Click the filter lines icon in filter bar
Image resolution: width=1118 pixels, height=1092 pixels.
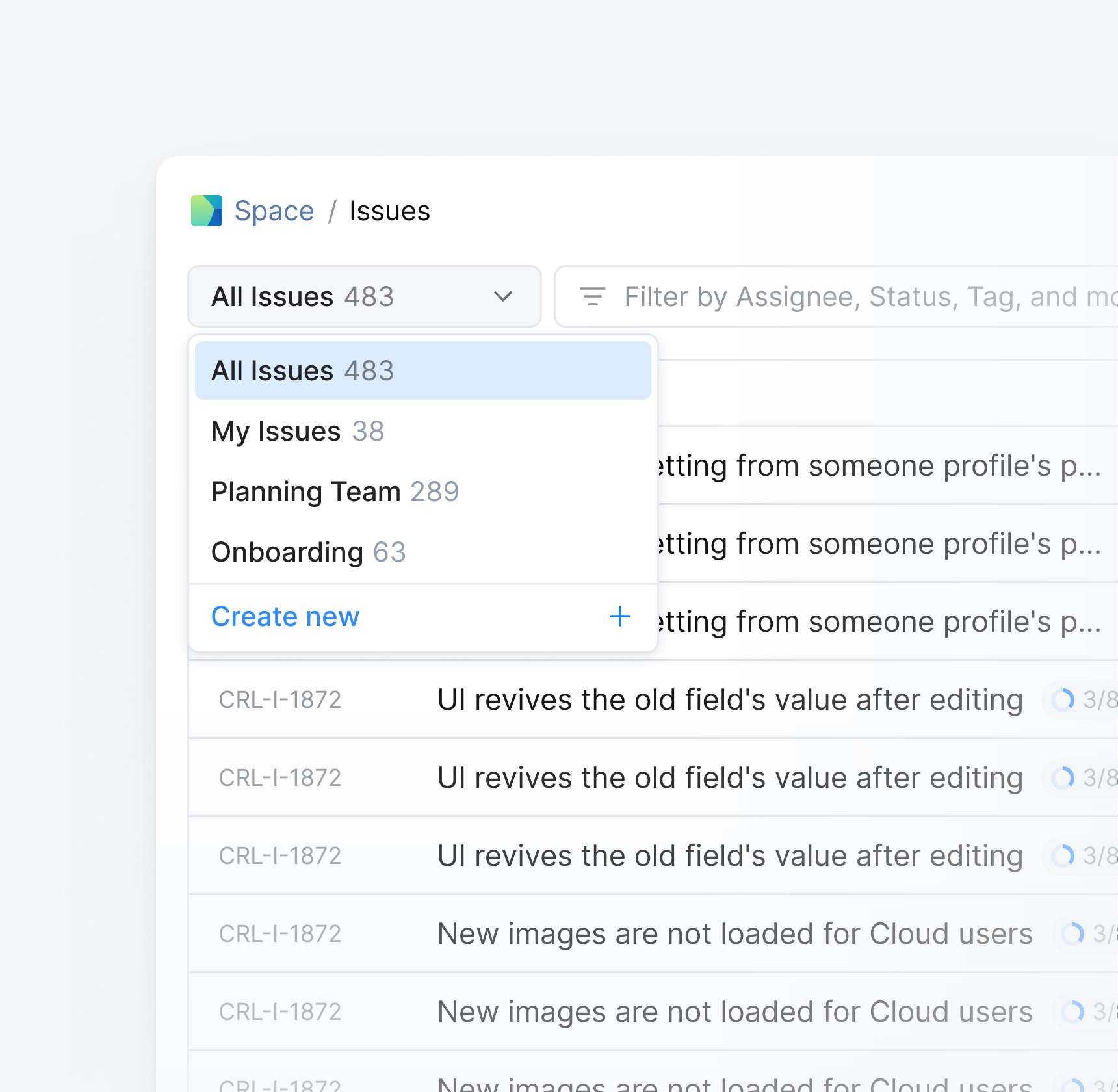coord(592,296)
